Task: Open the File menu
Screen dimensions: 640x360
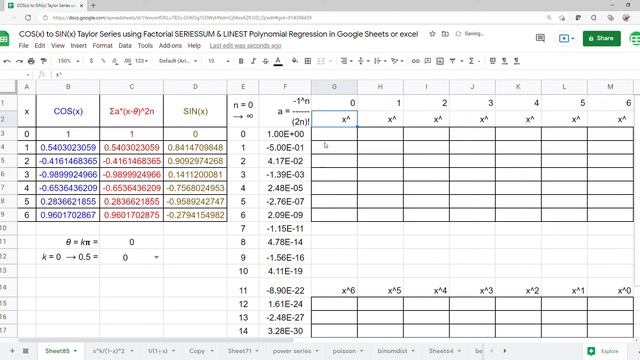Action: point(24,45)
